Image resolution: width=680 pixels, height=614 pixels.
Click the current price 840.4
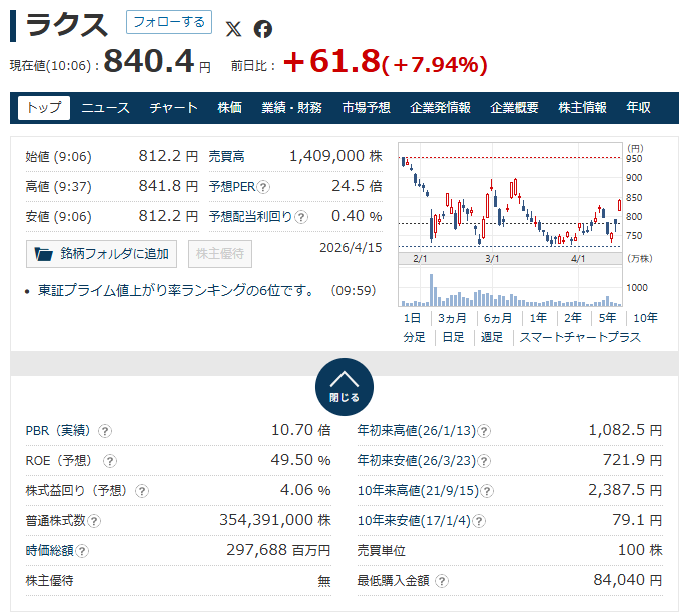click(x=149, y=61)
